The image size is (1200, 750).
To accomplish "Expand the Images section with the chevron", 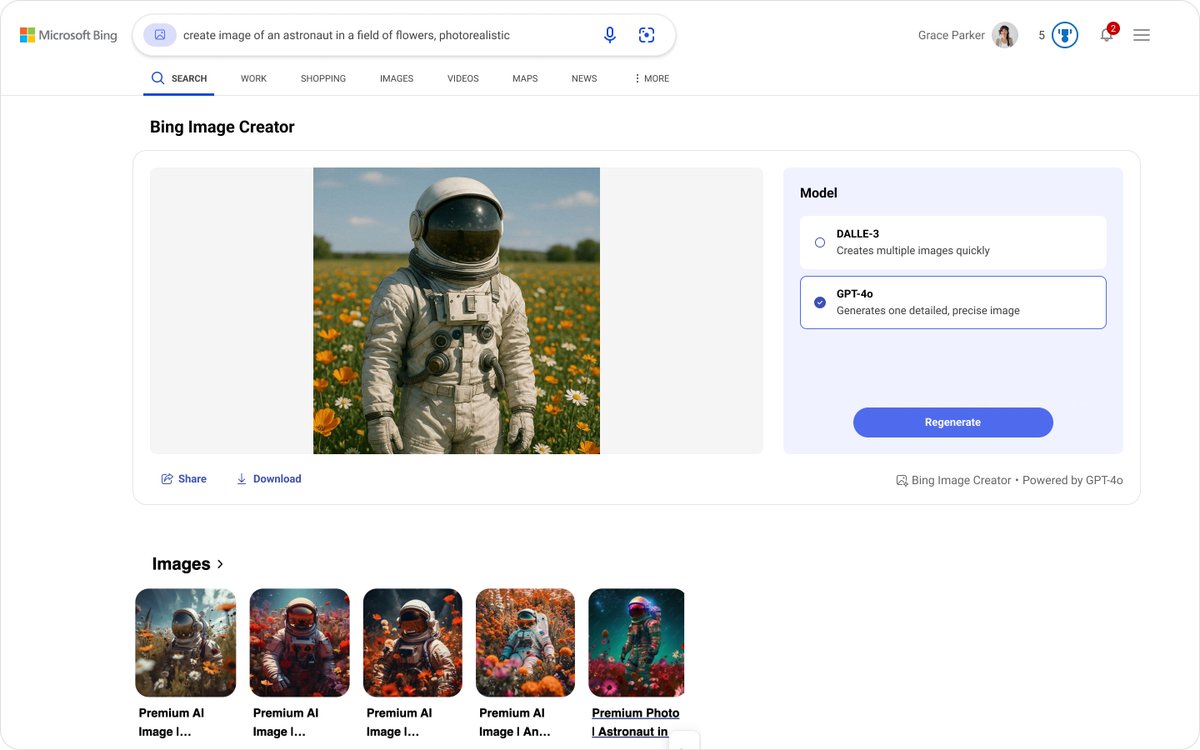I will click(x=218, y=563).
